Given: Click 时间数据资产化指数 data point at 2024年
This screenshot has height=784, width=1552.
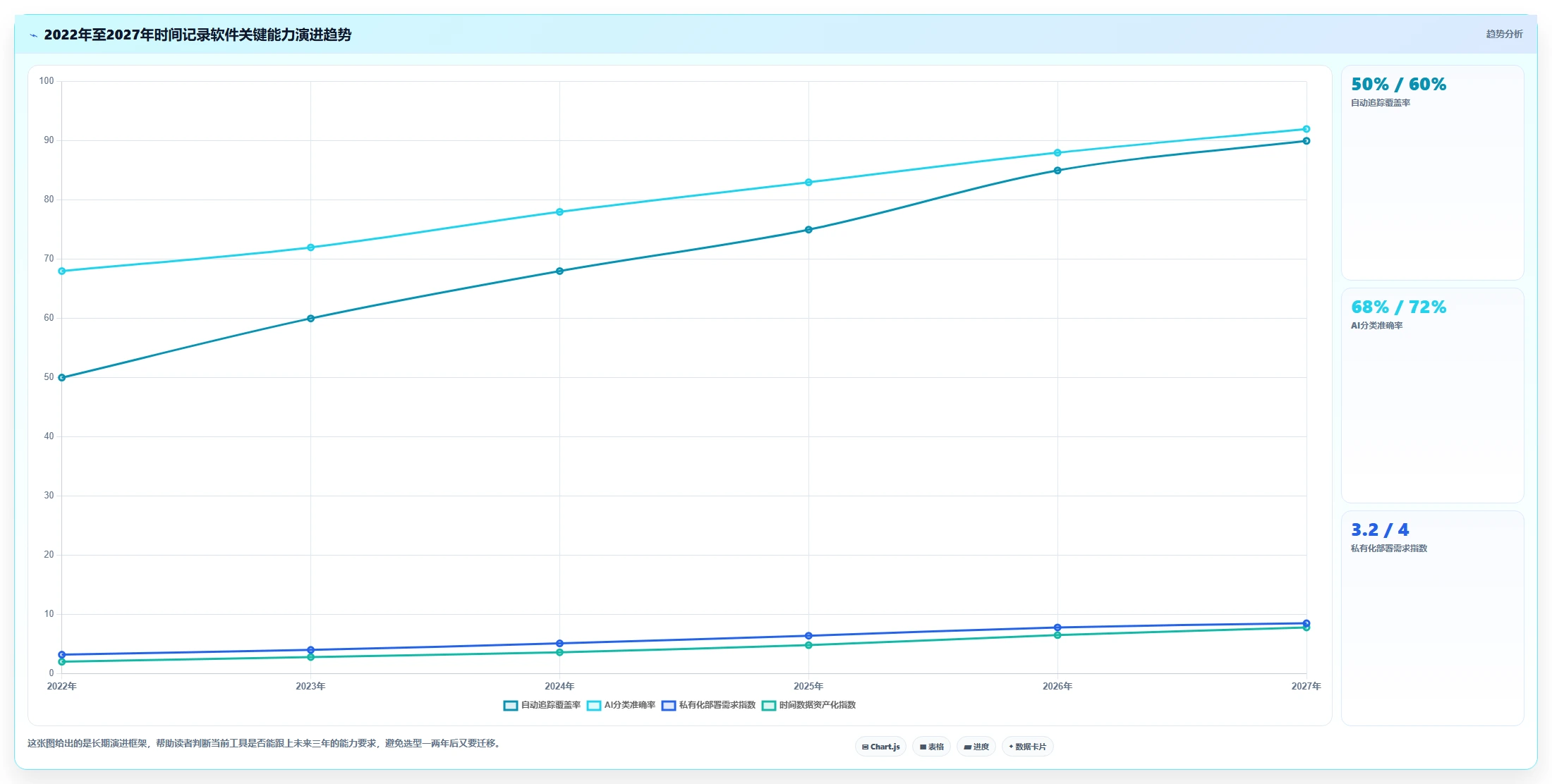Looking at the screenshot, I should tap(559, 652).
